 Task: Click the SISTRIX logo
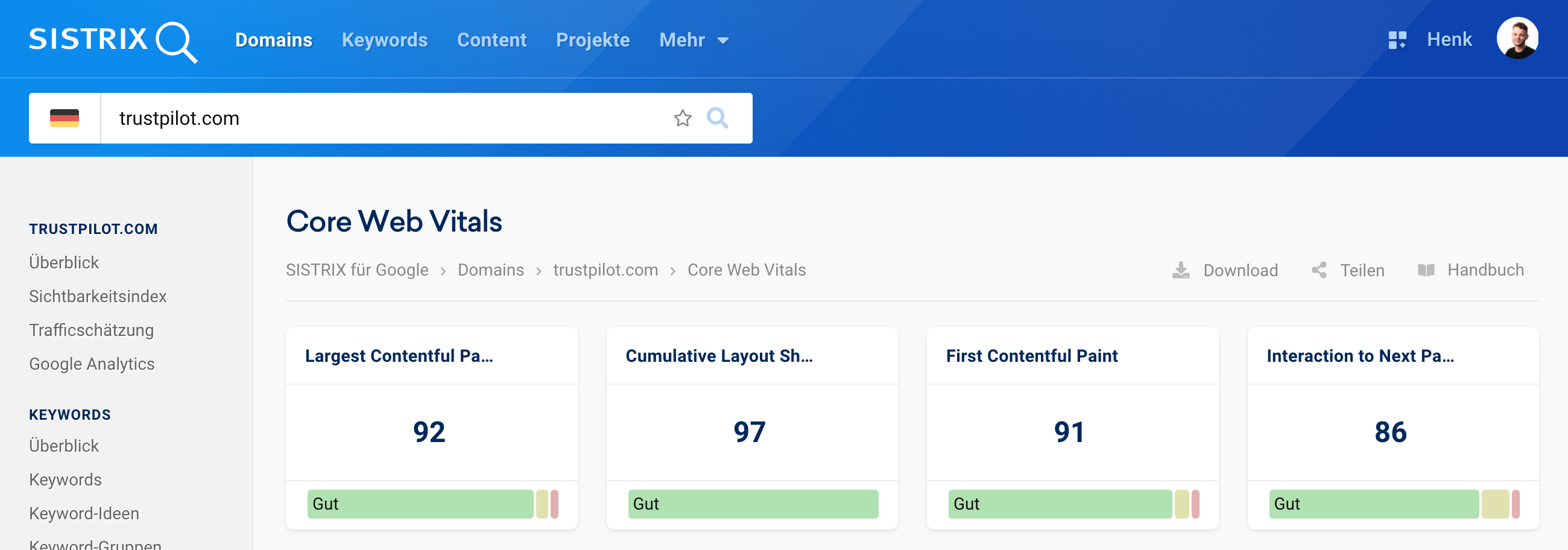click(113, 41)
